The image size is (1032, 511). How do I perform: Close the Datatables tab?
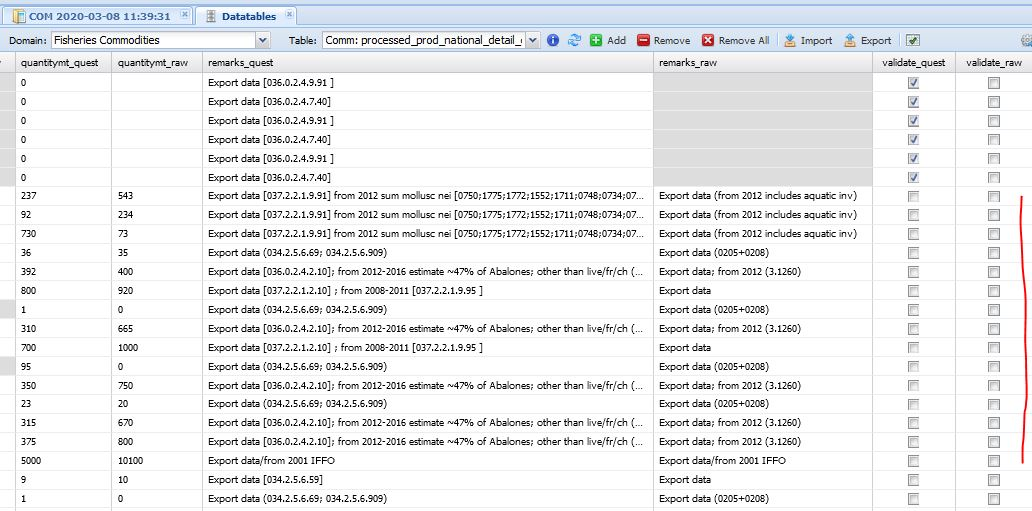pos(289,16)
